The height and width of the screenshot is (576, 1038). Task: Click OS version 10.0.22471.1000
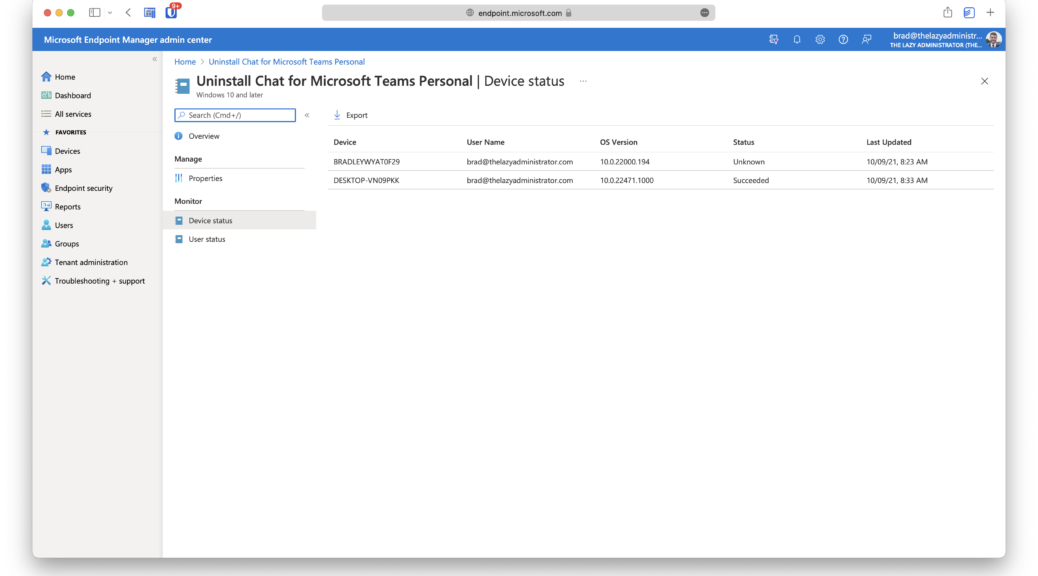[626, 180]
